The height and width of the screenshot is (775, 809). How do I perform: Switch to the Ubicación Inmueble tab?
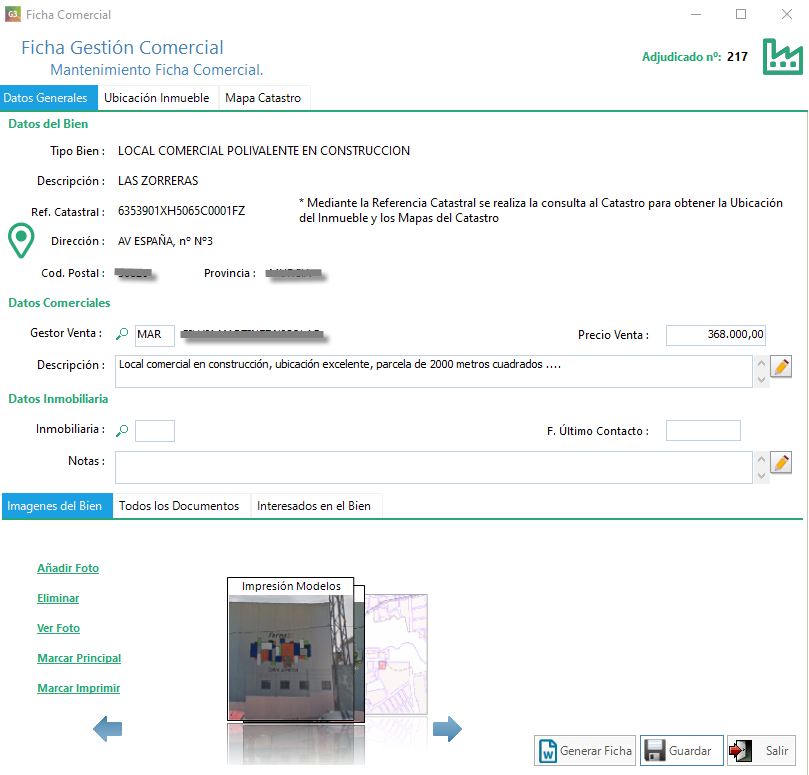click(157, 98)
